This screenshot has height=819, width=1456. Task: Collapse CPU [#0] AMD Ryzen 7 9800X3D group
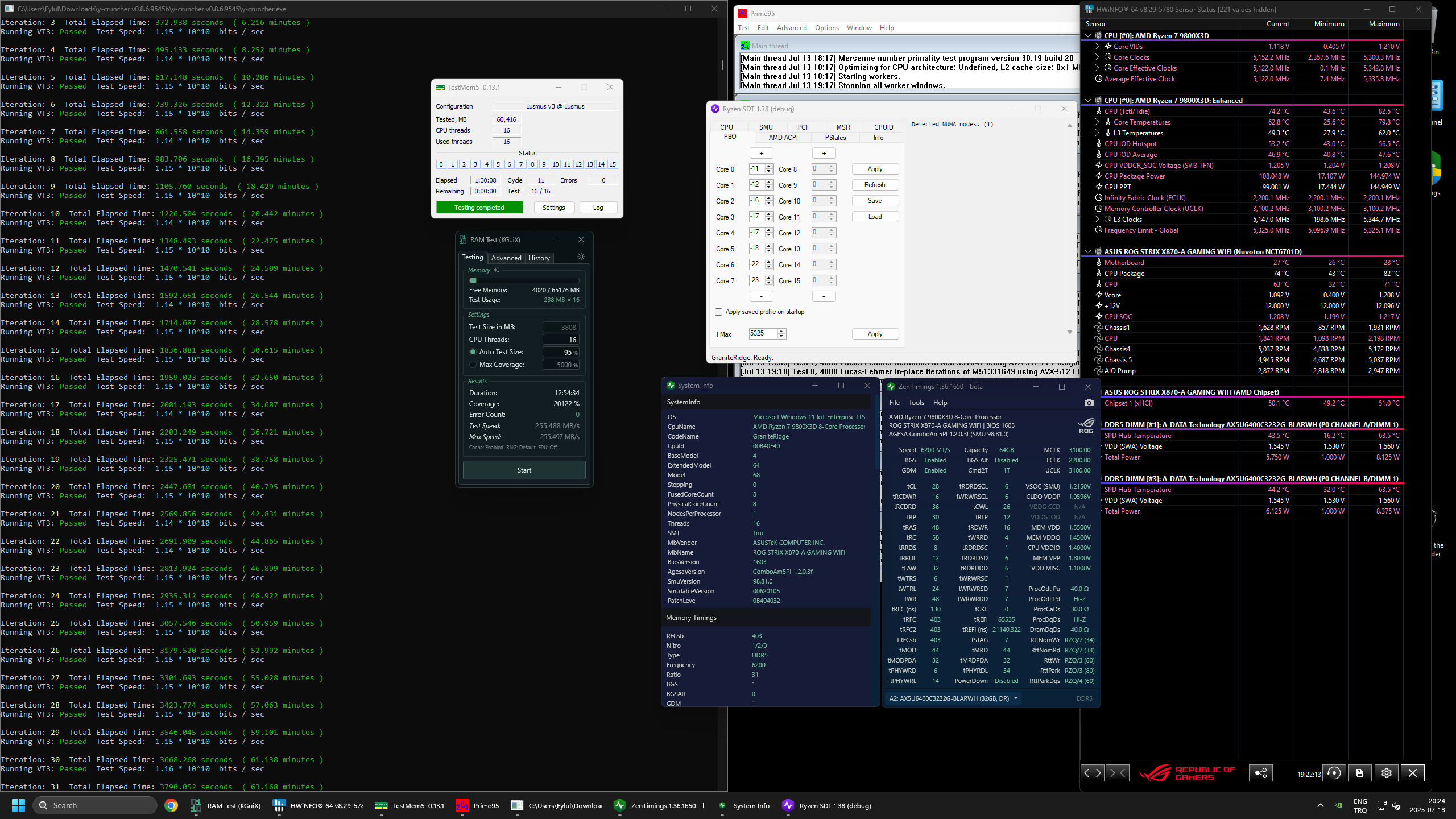[1088, 35]
